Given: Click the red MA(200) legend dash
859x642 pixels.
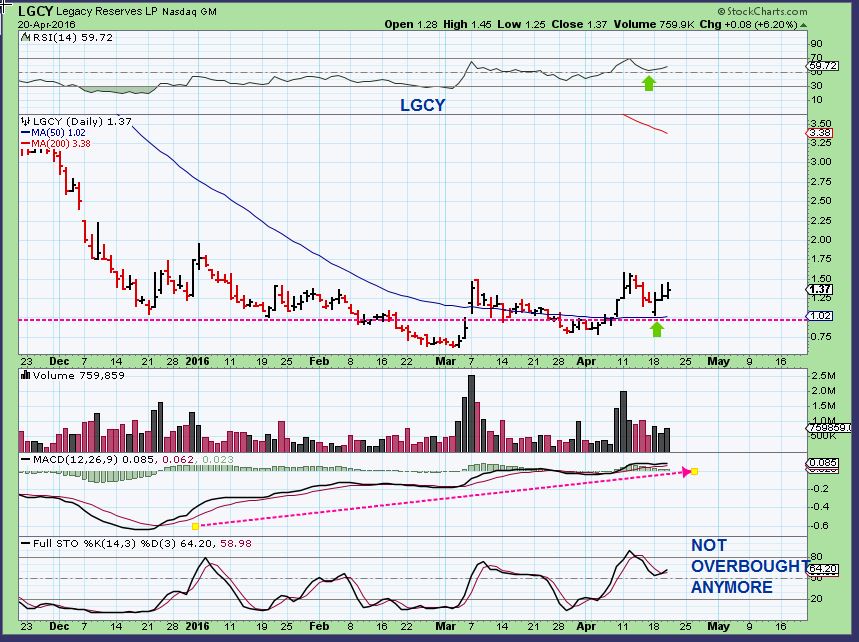Looking at the screenshot, I should click(x=25, y=144).
